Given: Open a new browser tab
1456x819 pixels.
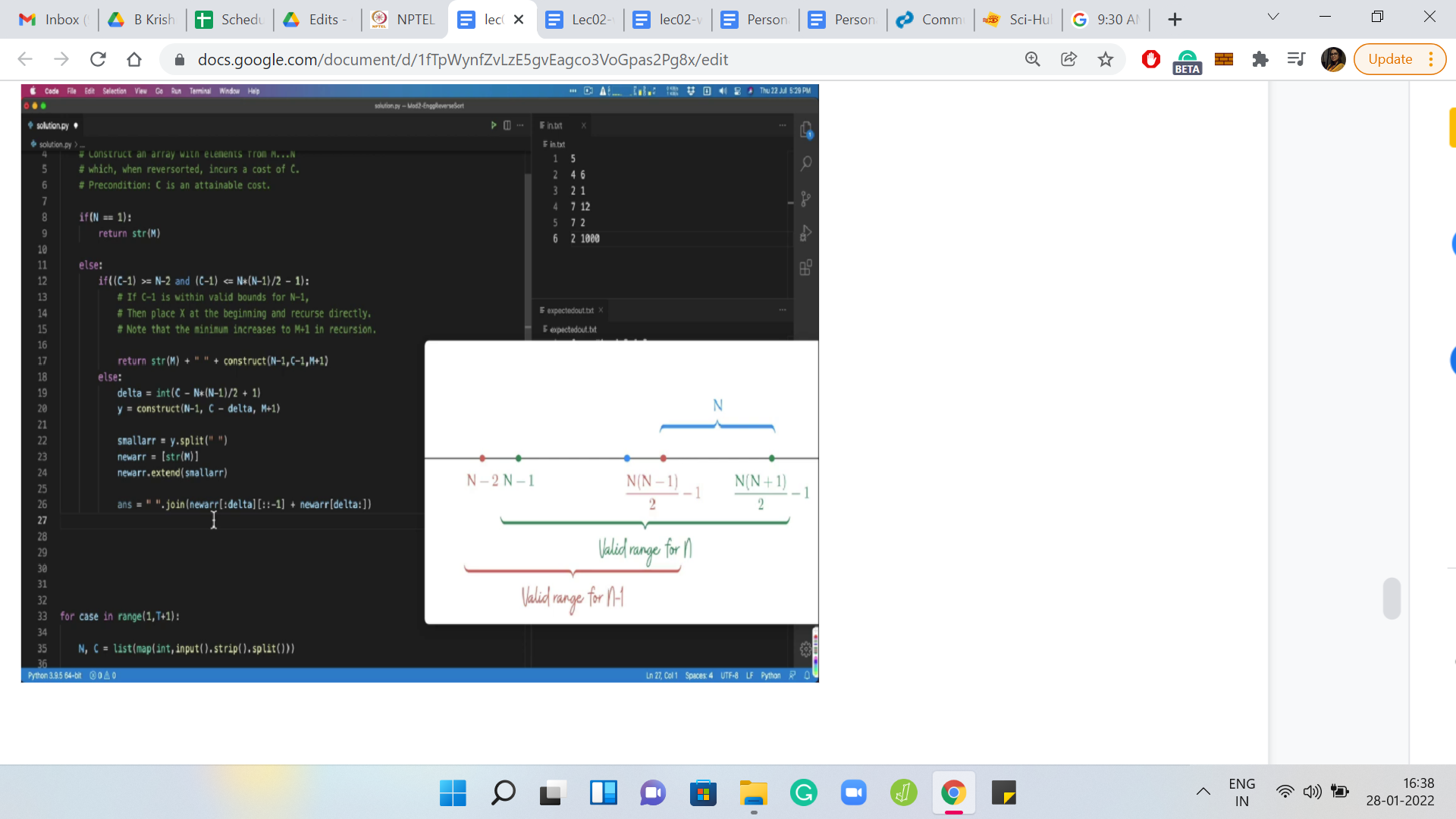Looking at the screenshot, I should [x=1175, y=20].
